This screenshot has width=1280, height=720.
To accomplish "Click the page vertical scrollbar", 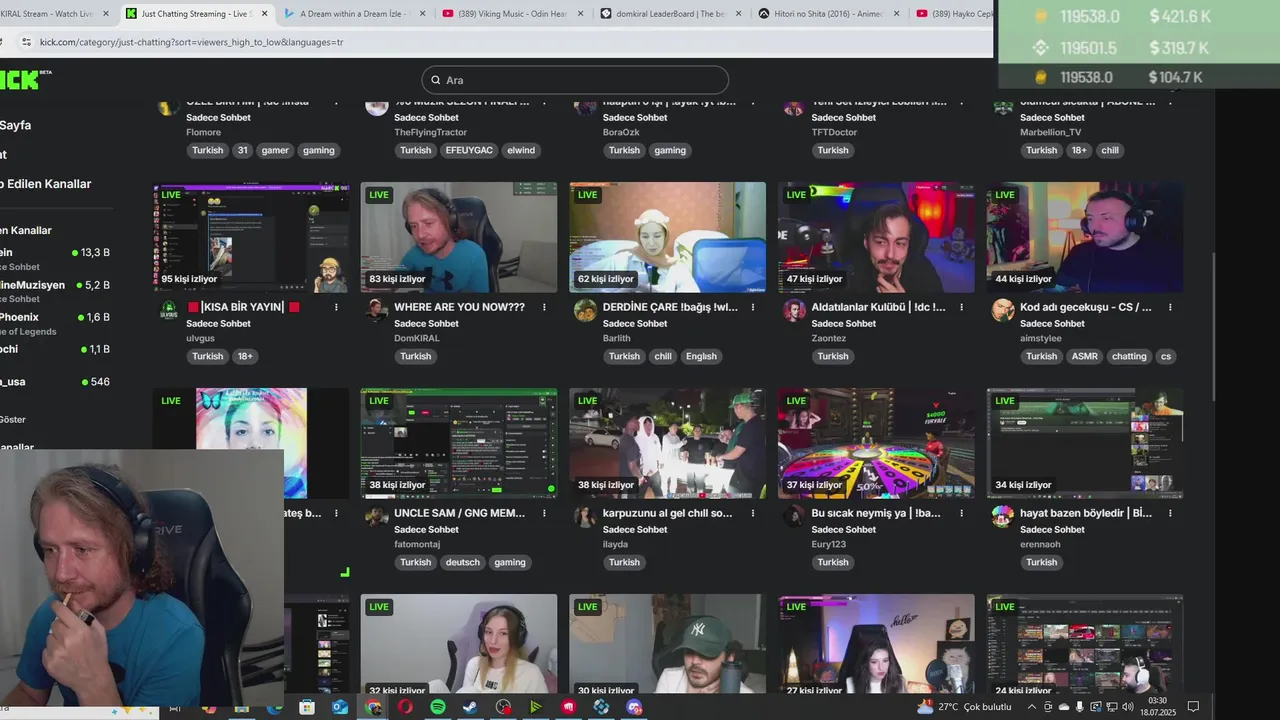I will [x=1213, y=325].
